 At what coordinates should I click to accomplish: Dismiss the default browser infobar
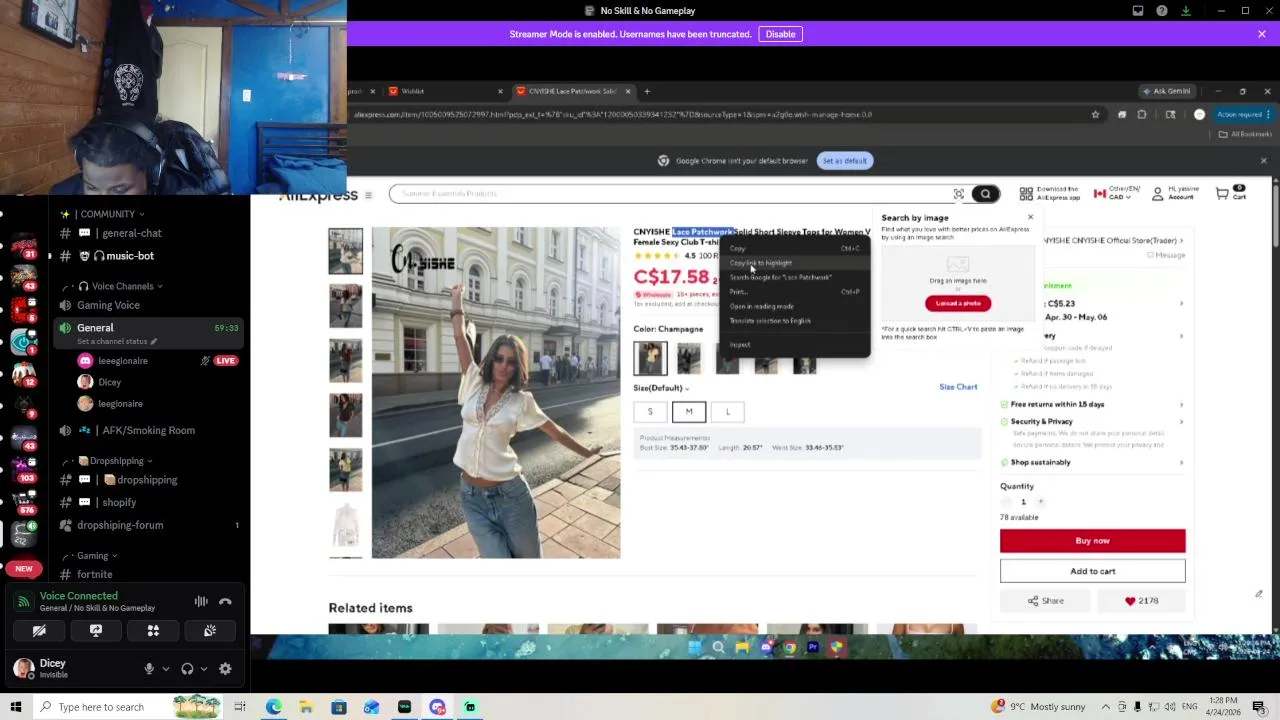pos(1263,161)
